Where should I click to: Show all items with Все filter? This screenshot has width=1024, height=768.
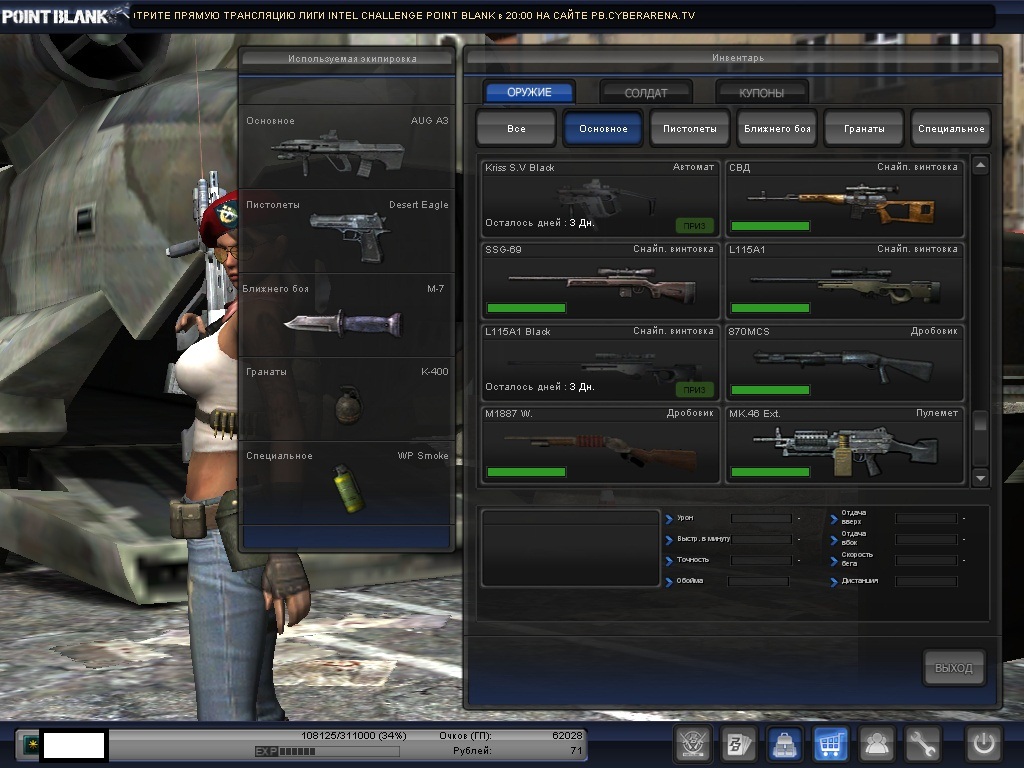(516, 128)
